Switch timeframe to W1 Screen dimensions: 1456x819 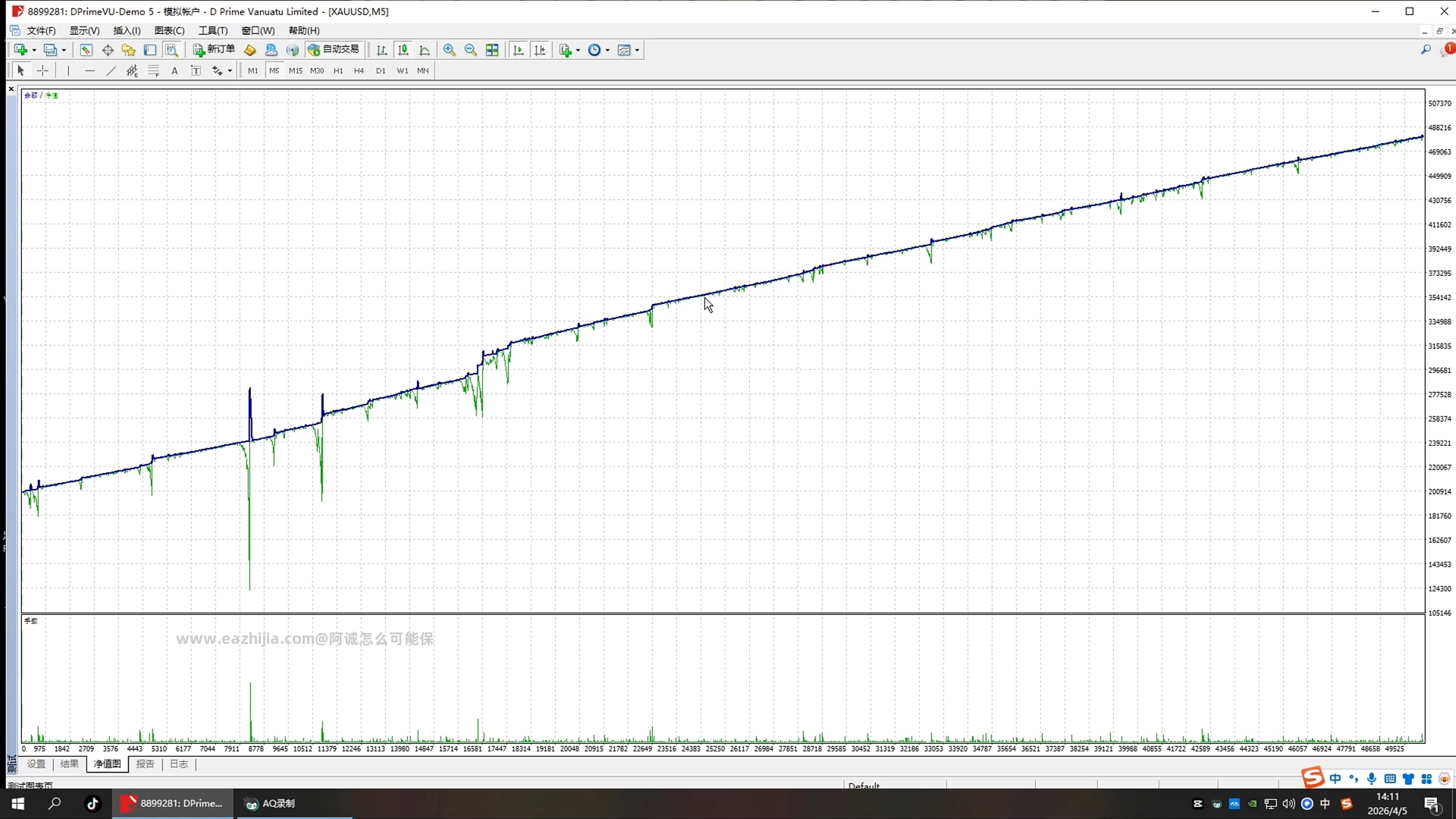point(402,71)
